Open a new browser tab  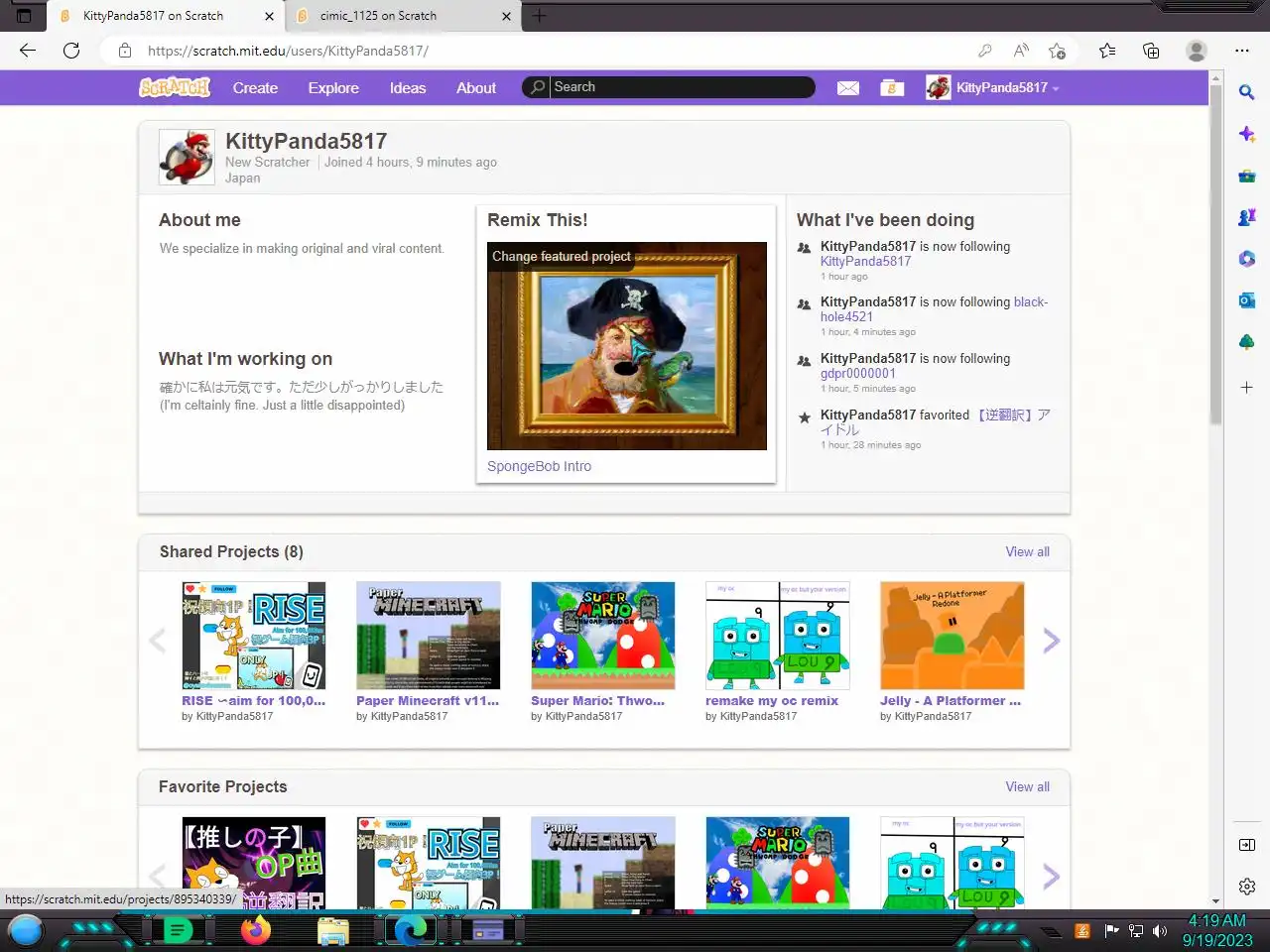pyautogui.click(x=539, y=16)
